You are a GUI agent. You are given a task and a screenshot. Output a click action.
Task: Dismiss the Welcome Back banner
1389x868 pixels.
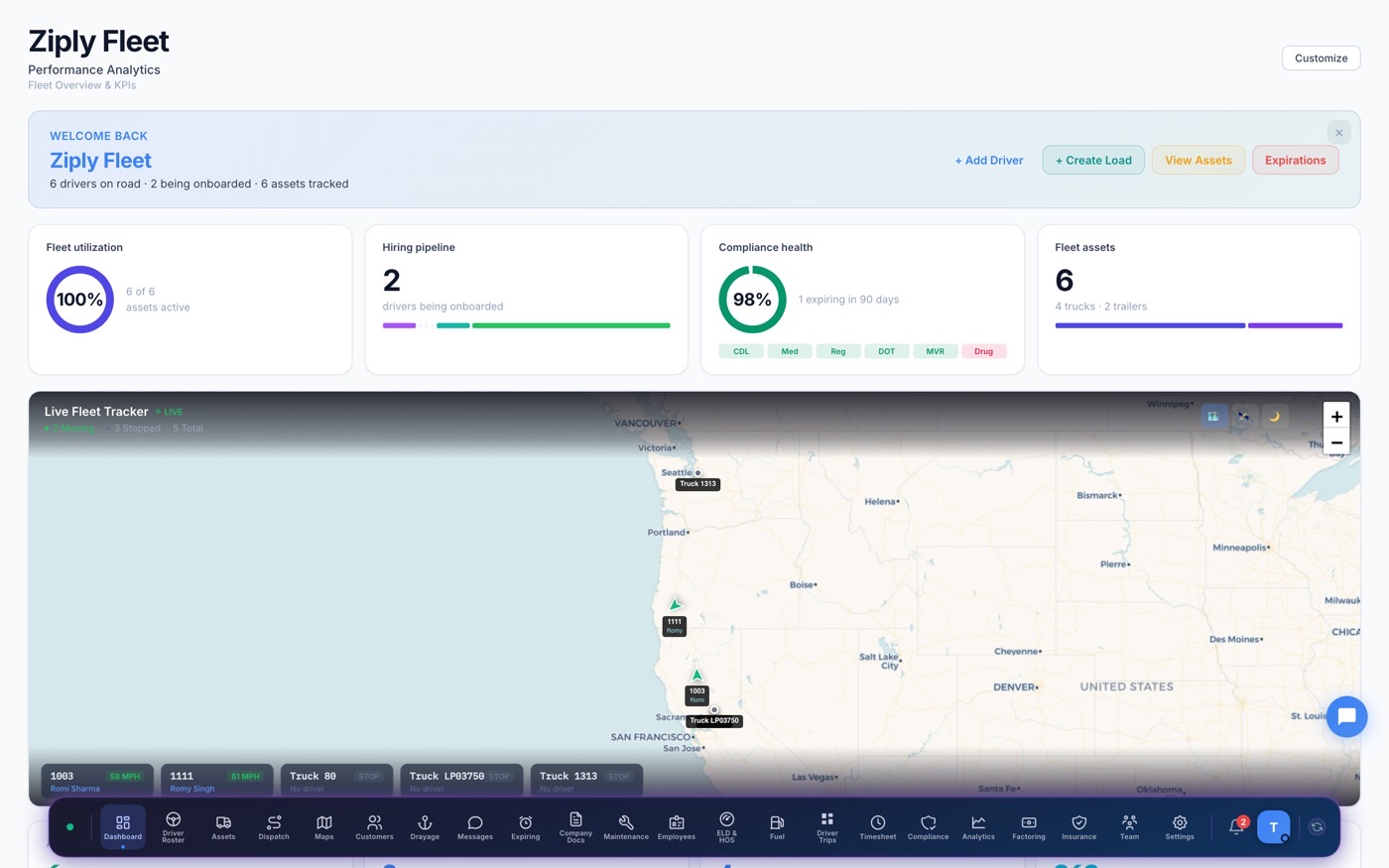(1339, 133)
